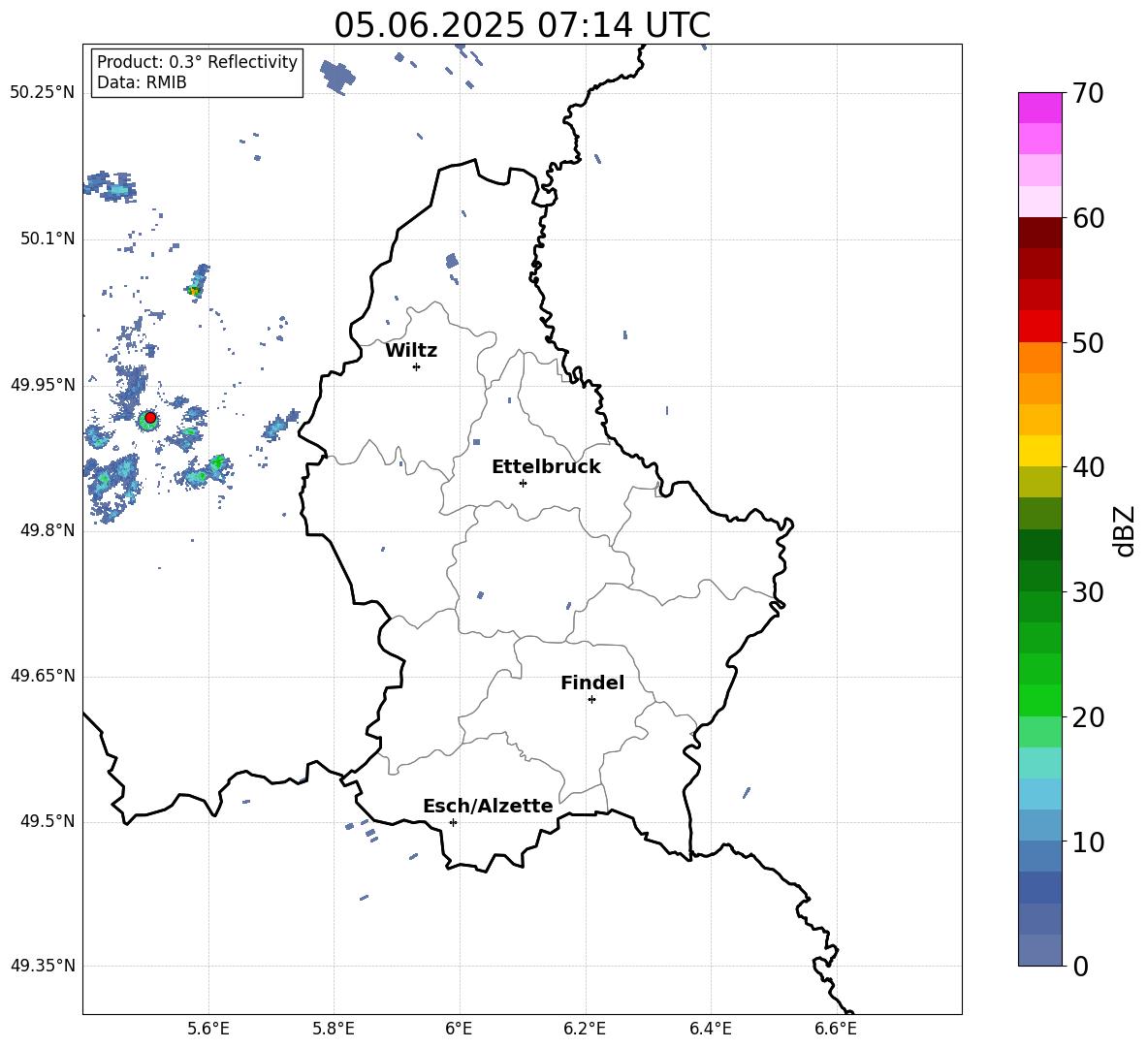Select the Ettelbruck station label

click(x=546, y=467)
